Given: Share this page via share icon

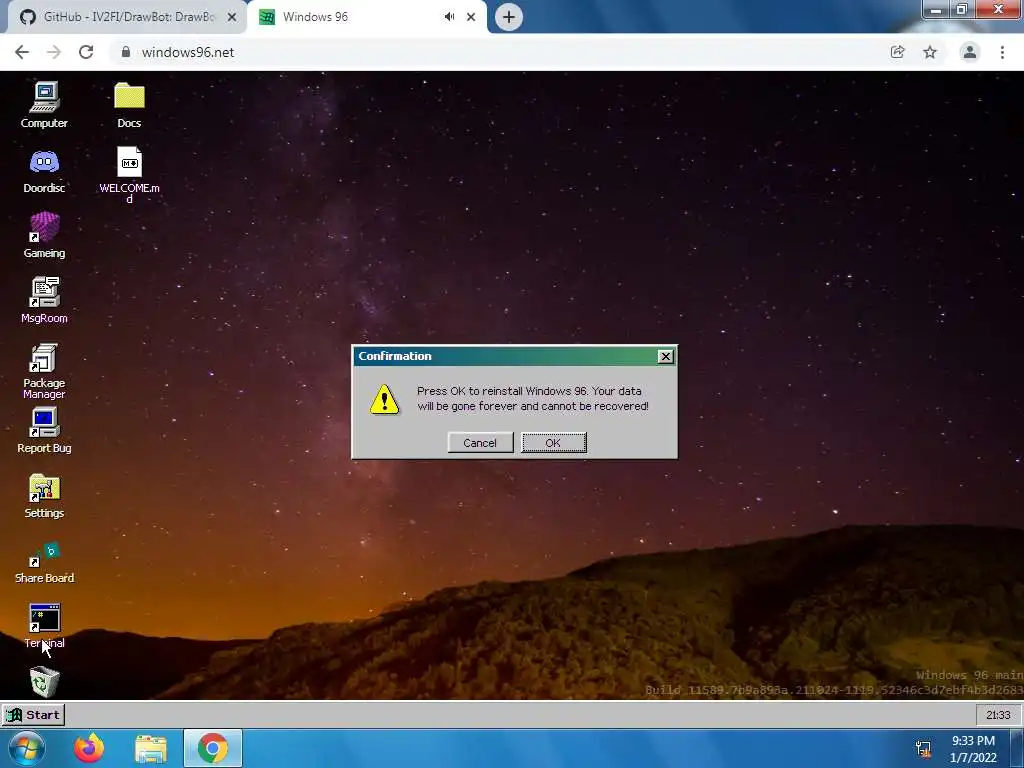Looking at the screenshot, I should point(897,52).
